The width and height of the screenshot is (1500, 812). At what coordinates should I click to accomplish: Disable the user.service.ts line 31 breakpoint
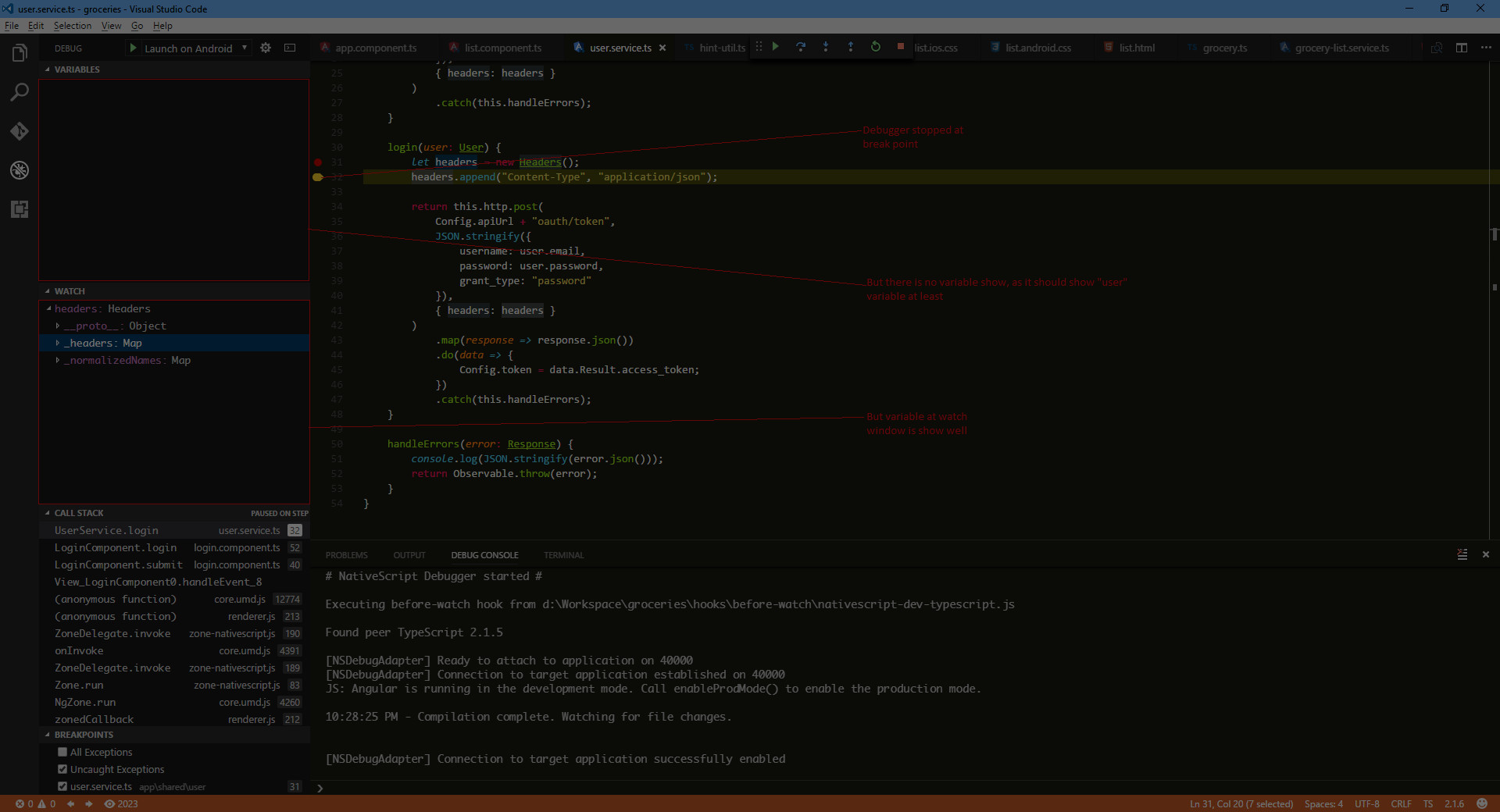[62, 786]
